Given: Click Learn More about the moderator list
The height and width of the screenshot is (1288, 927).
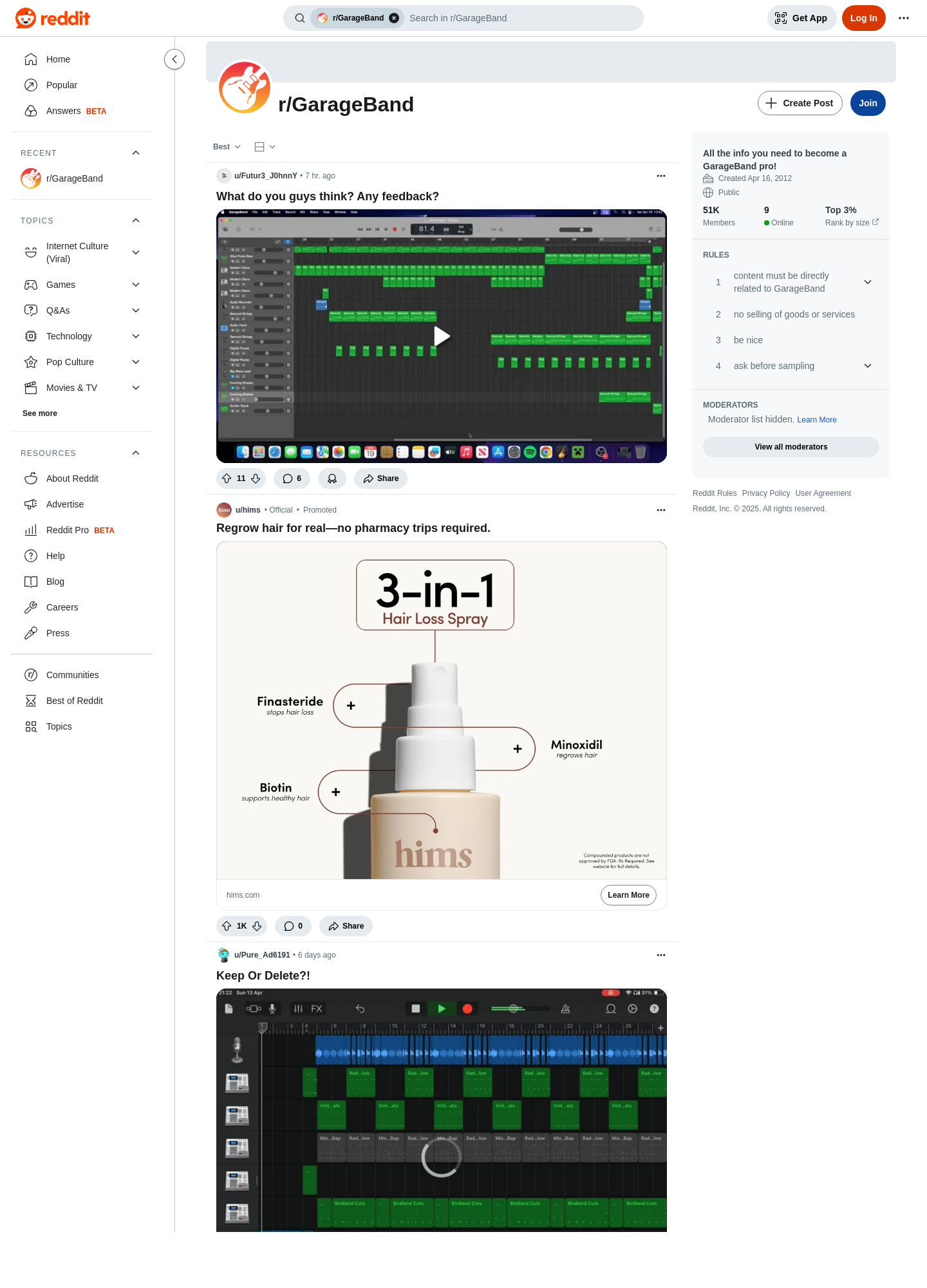Looking at the screenshot, I should tap(817, 420).
